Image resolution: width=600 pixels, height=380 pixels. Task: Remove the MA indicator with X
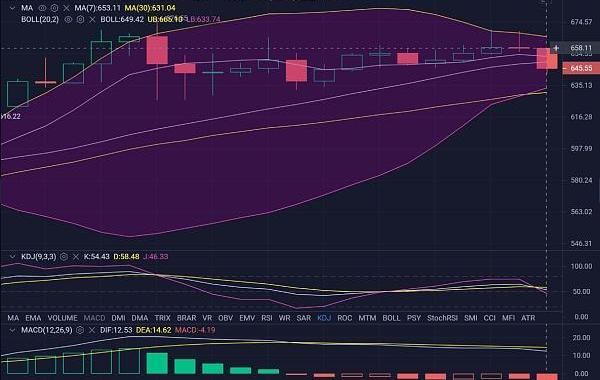66,8
